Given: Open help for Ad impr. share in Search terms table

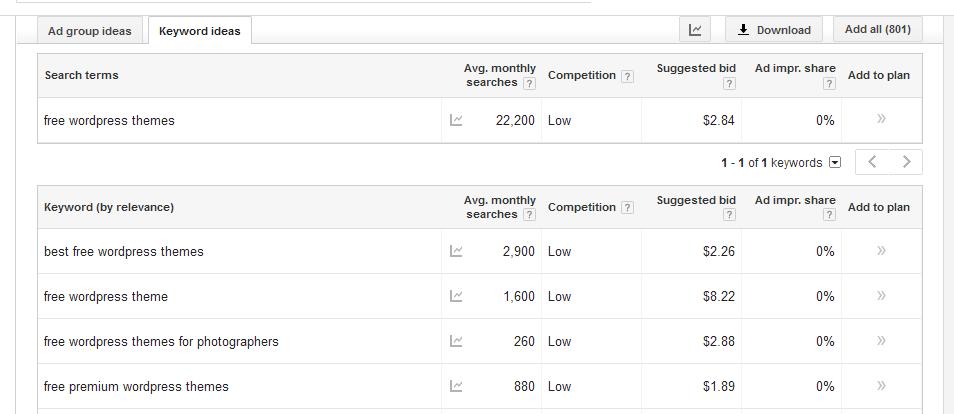Looking at the screenshot, I should pos(829,84).
